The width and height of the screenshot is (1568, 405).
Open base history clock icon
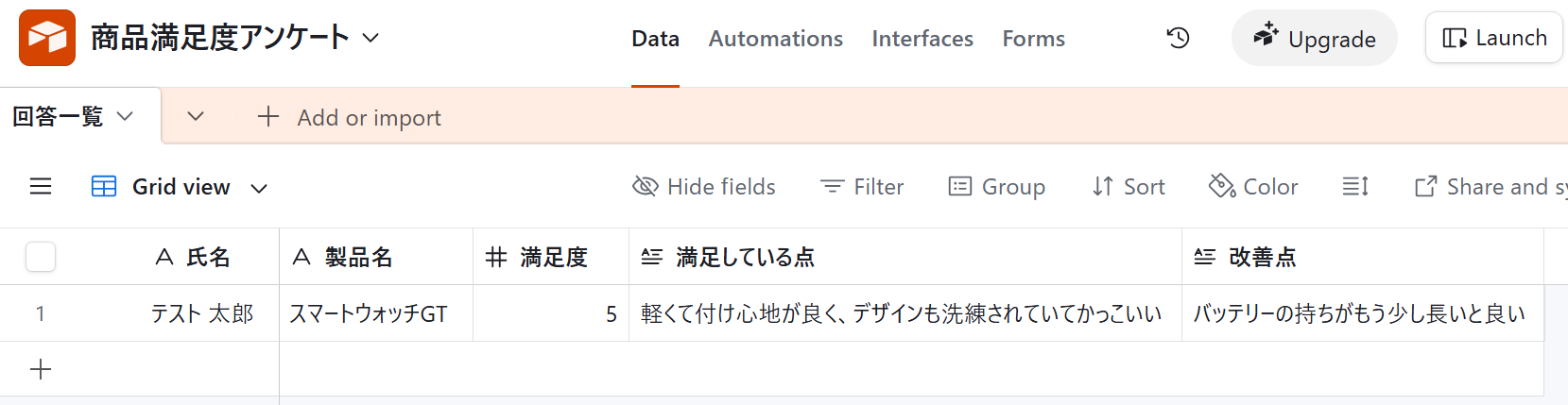click(1178, 38)
